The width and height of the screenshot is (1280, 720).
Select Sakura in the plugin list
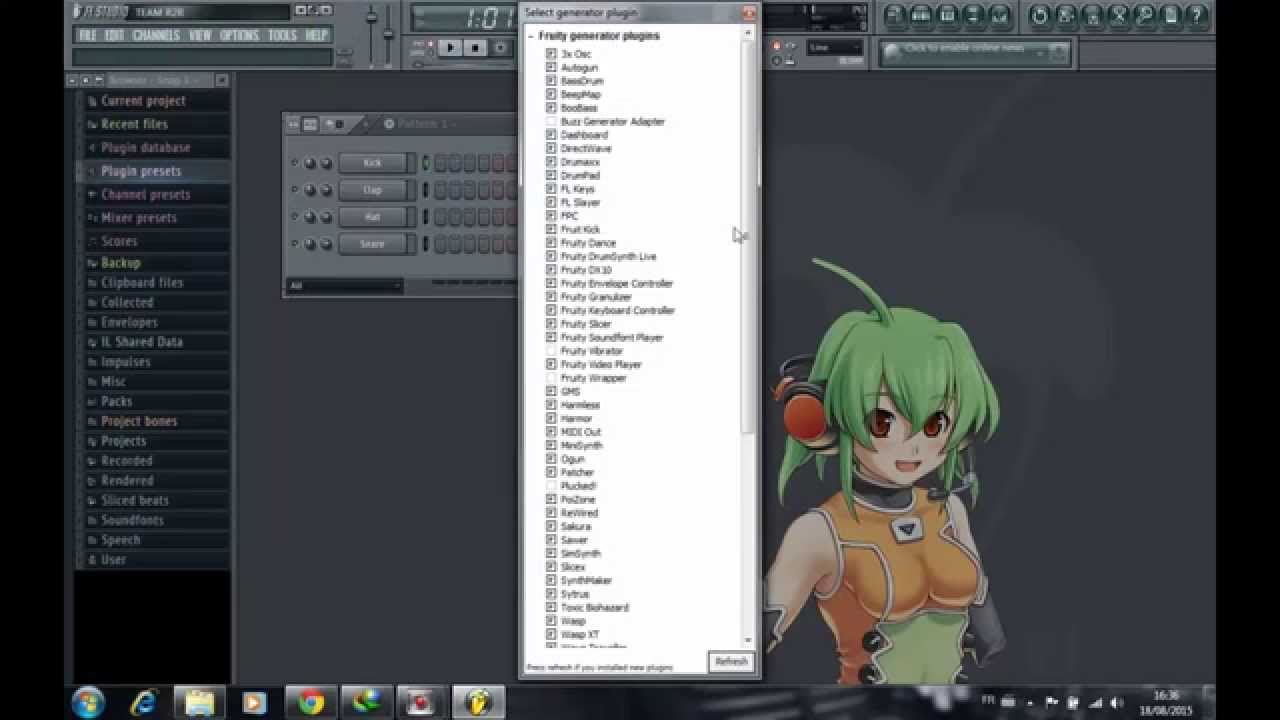tap(576, 526)
